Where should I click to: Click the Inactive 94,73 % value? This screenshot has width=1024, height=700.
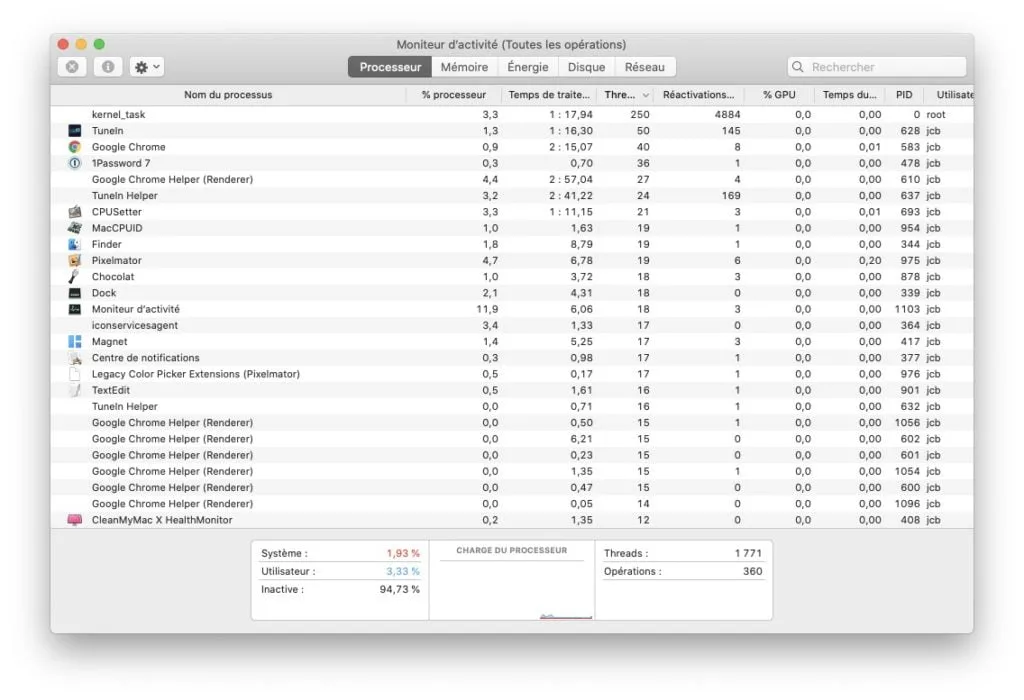point(400,589)
